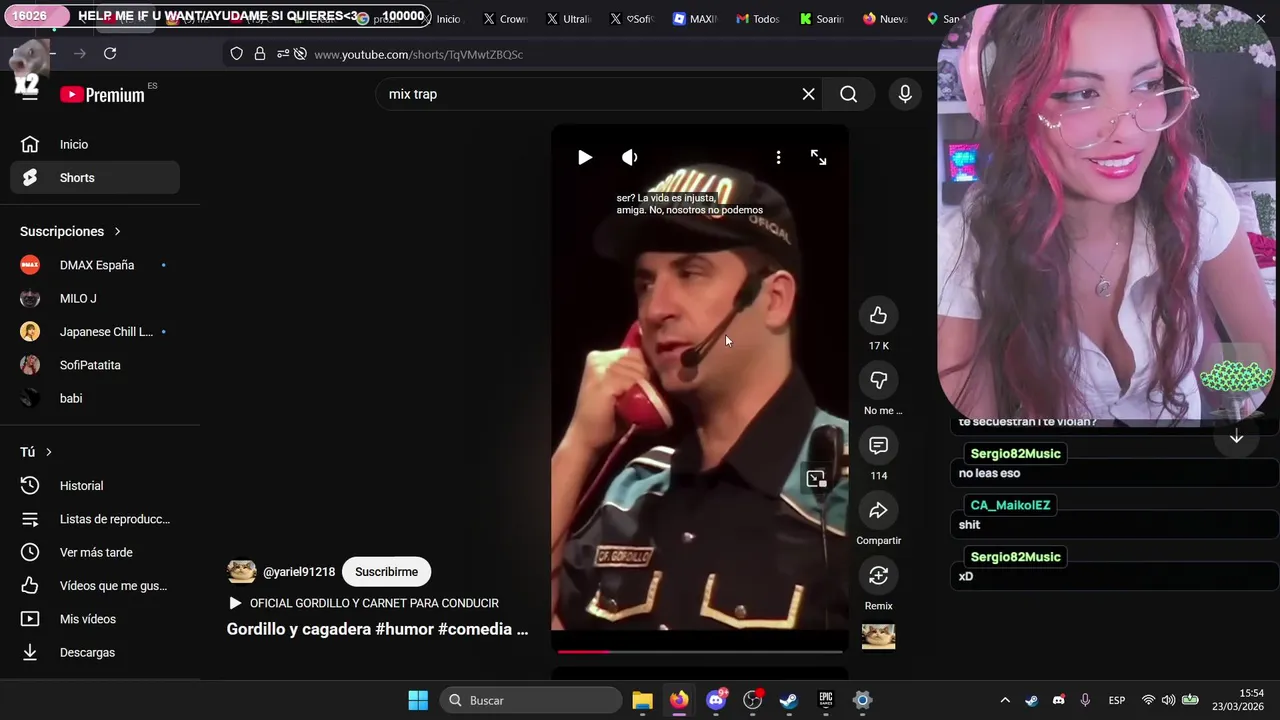Open Mis vídeos
This screenshot has height=720, width=1280.
(95, 619)
